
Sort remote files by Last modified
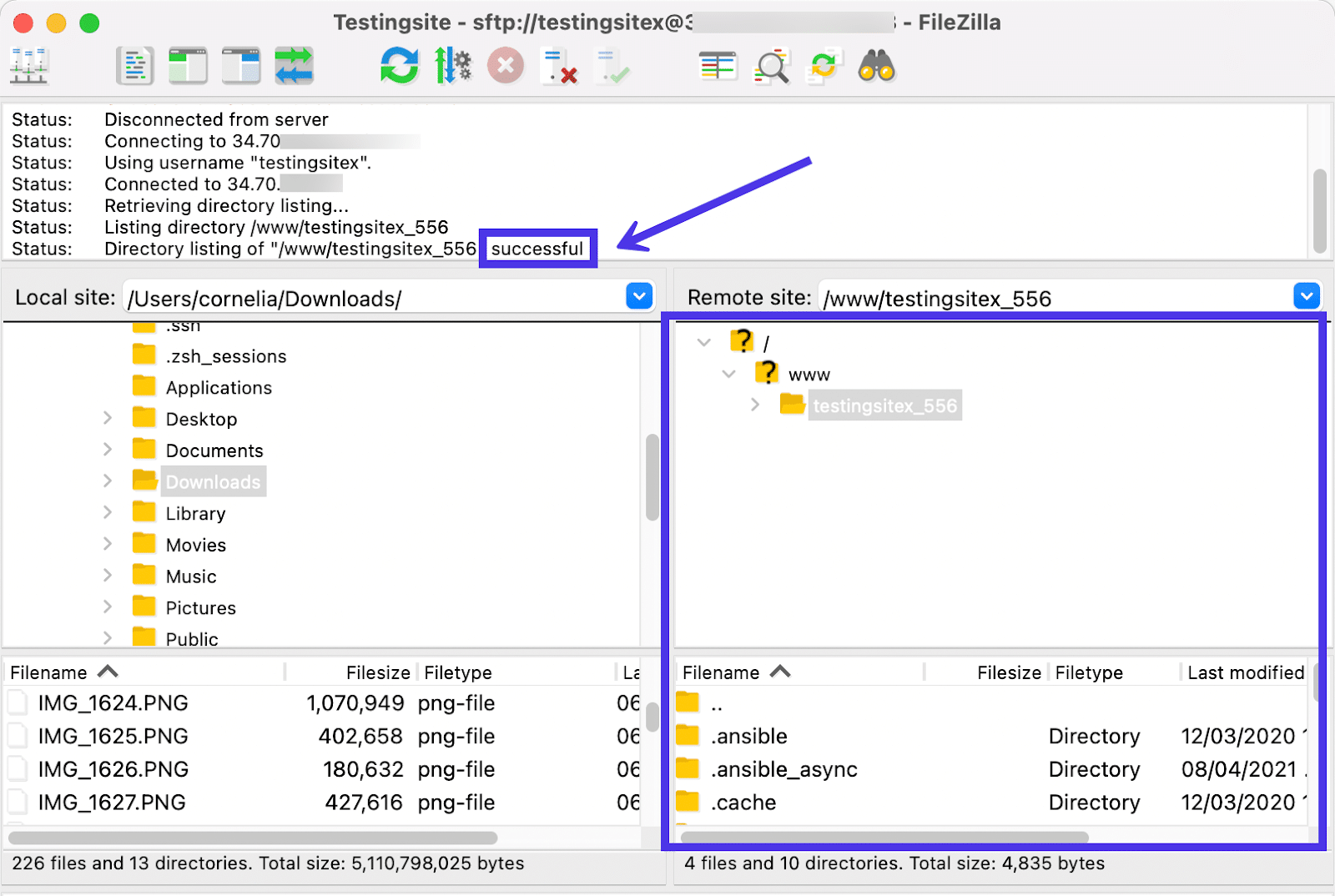pos(1243,672)
